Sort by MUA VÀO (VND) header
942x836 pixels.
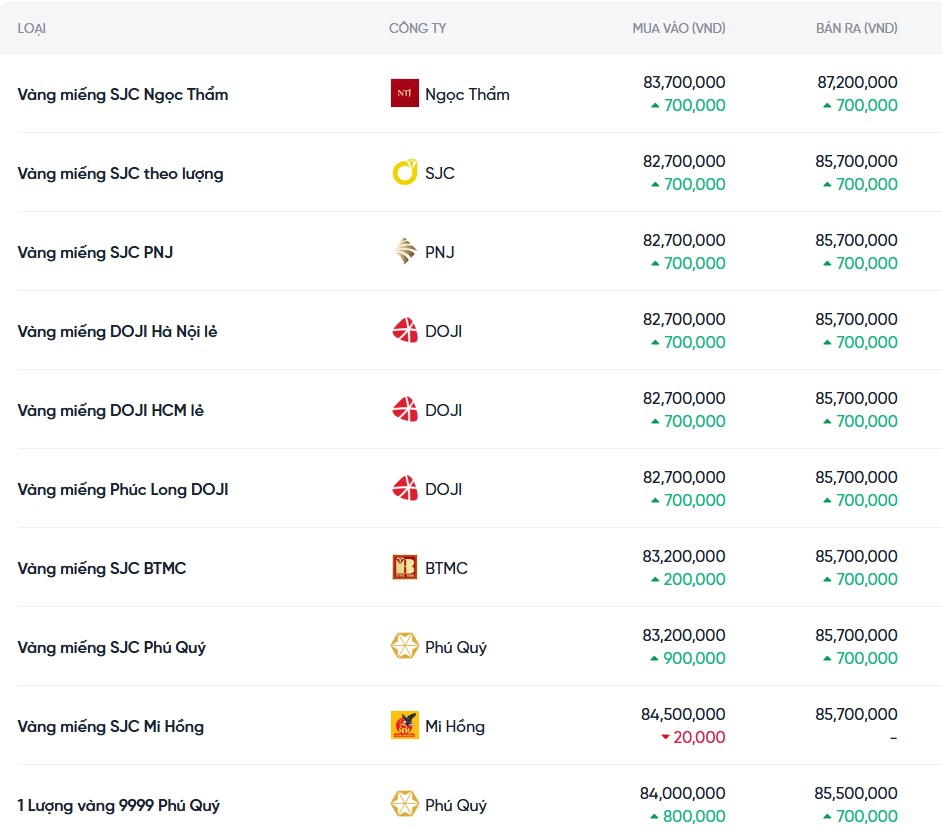[679, 28]
